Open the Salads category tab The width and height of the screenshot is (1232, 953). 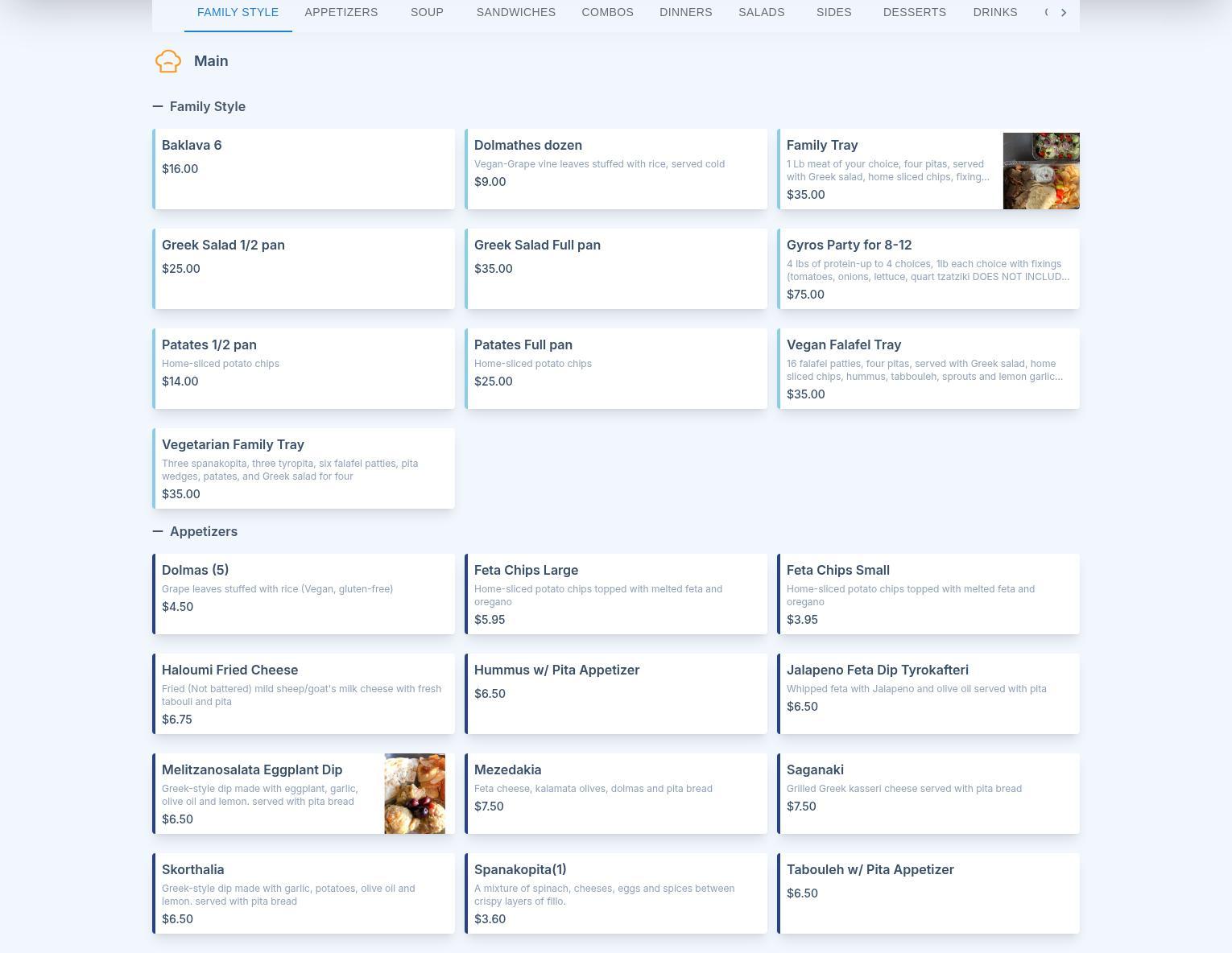click(x=761, y=13)
